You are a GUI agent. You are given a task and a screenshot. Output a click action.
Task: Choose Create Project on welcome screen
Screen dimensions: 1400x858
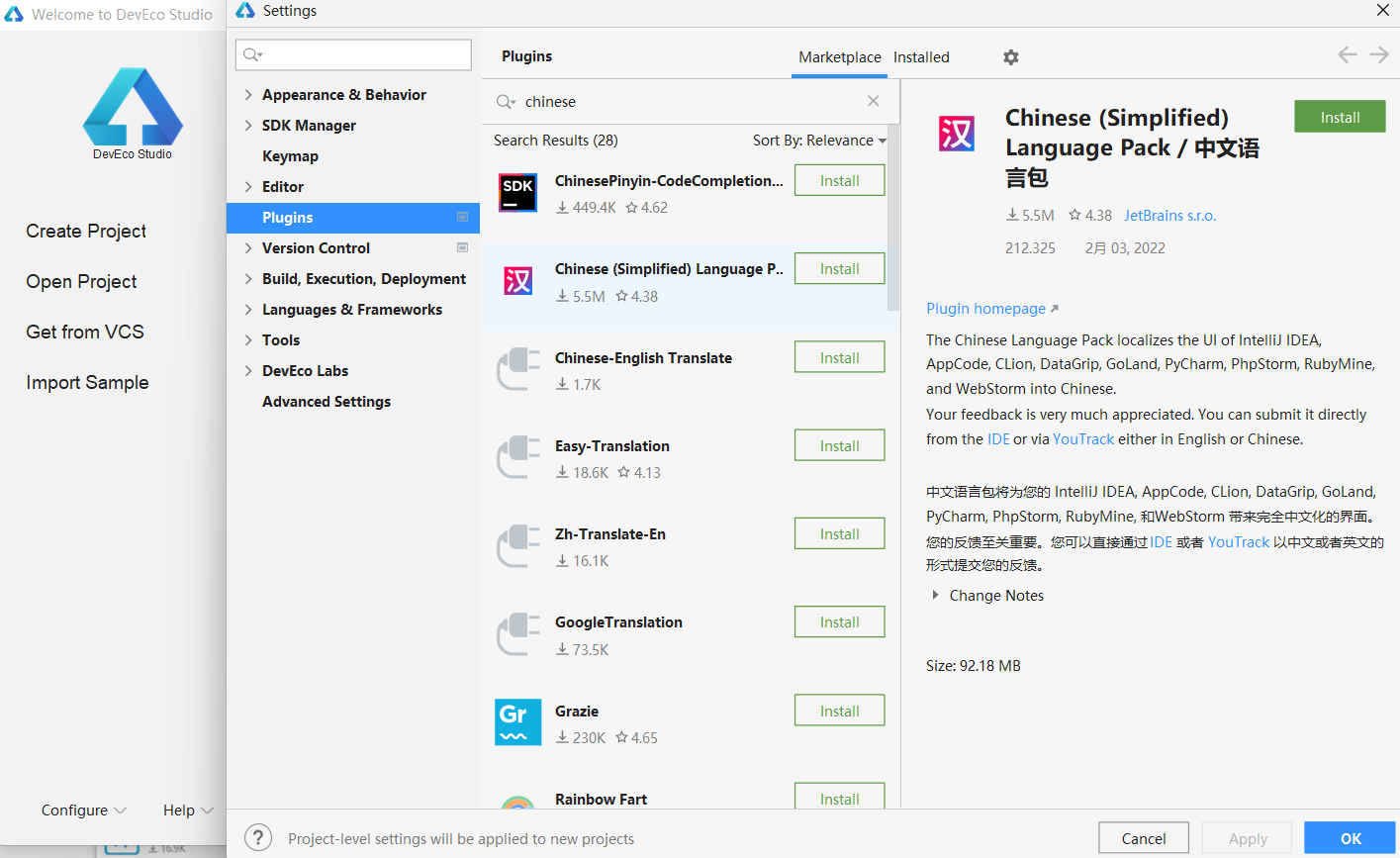[86, 231]
